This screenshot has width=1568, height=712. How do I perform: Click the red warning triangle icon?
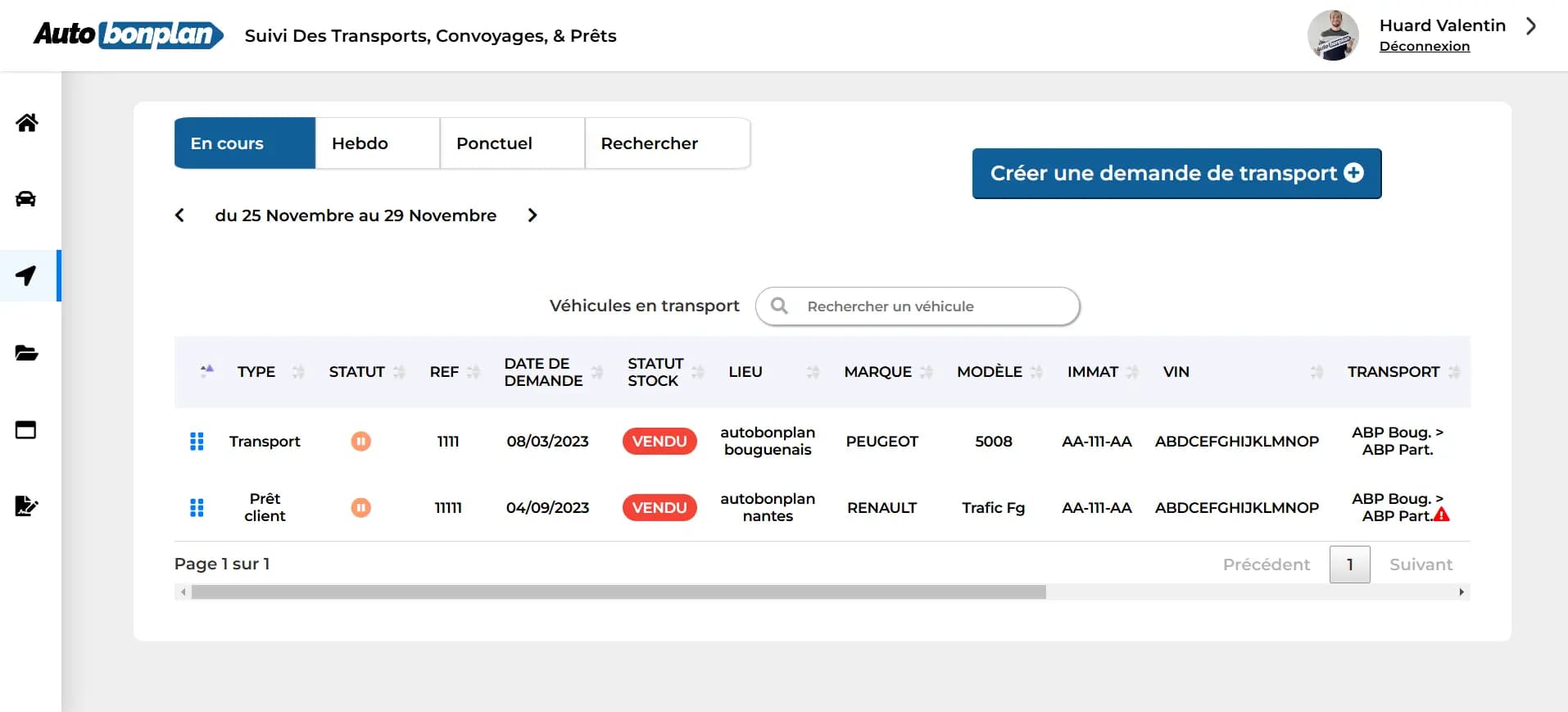pos(1441,515)
